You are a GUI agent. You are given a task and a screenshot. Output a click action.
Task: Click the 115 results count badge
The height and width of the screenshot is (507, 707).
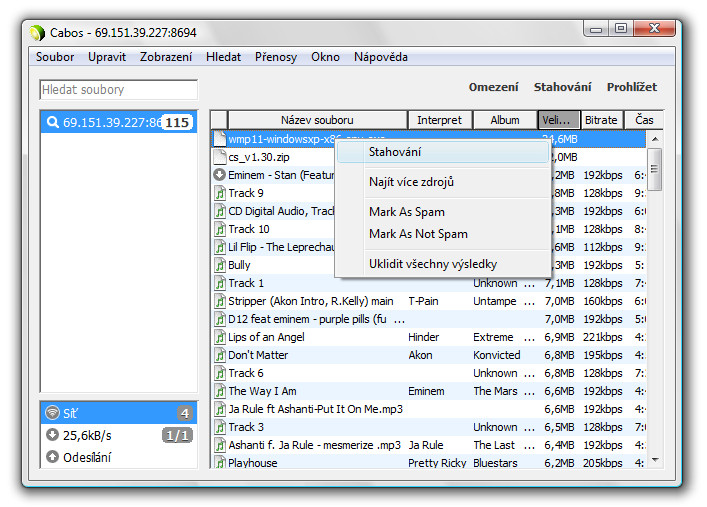pyautogui.click(x=177, y=122)
